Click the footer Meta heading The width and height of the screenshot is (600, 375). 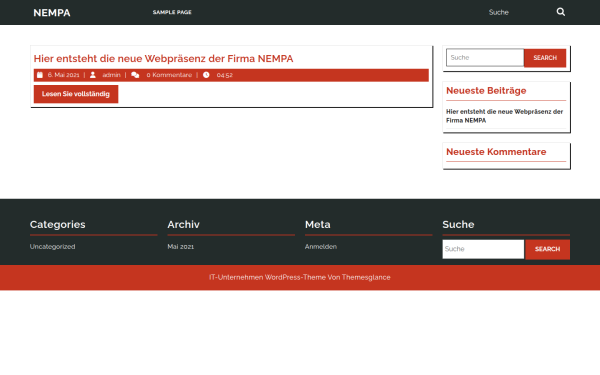318,225
